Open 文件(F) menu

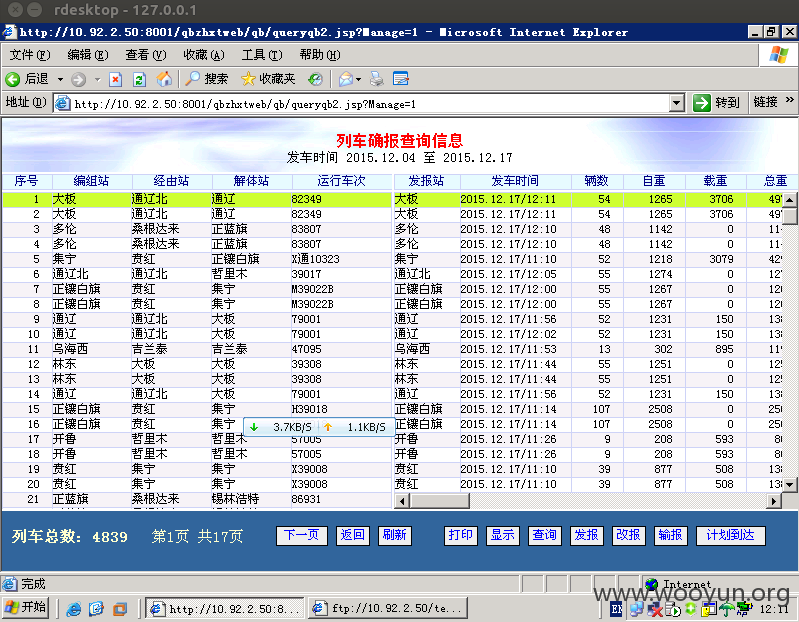[30, 55]
